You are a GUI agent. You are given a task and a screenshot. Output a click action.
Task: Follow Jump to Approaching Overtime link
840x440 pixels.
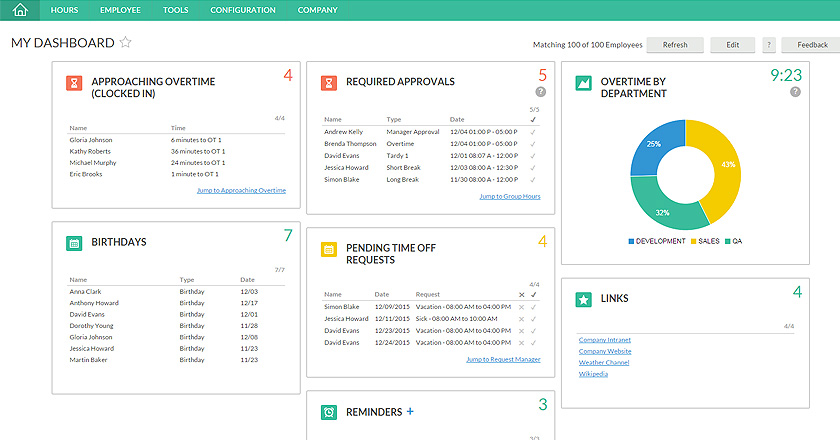(241, 190)
